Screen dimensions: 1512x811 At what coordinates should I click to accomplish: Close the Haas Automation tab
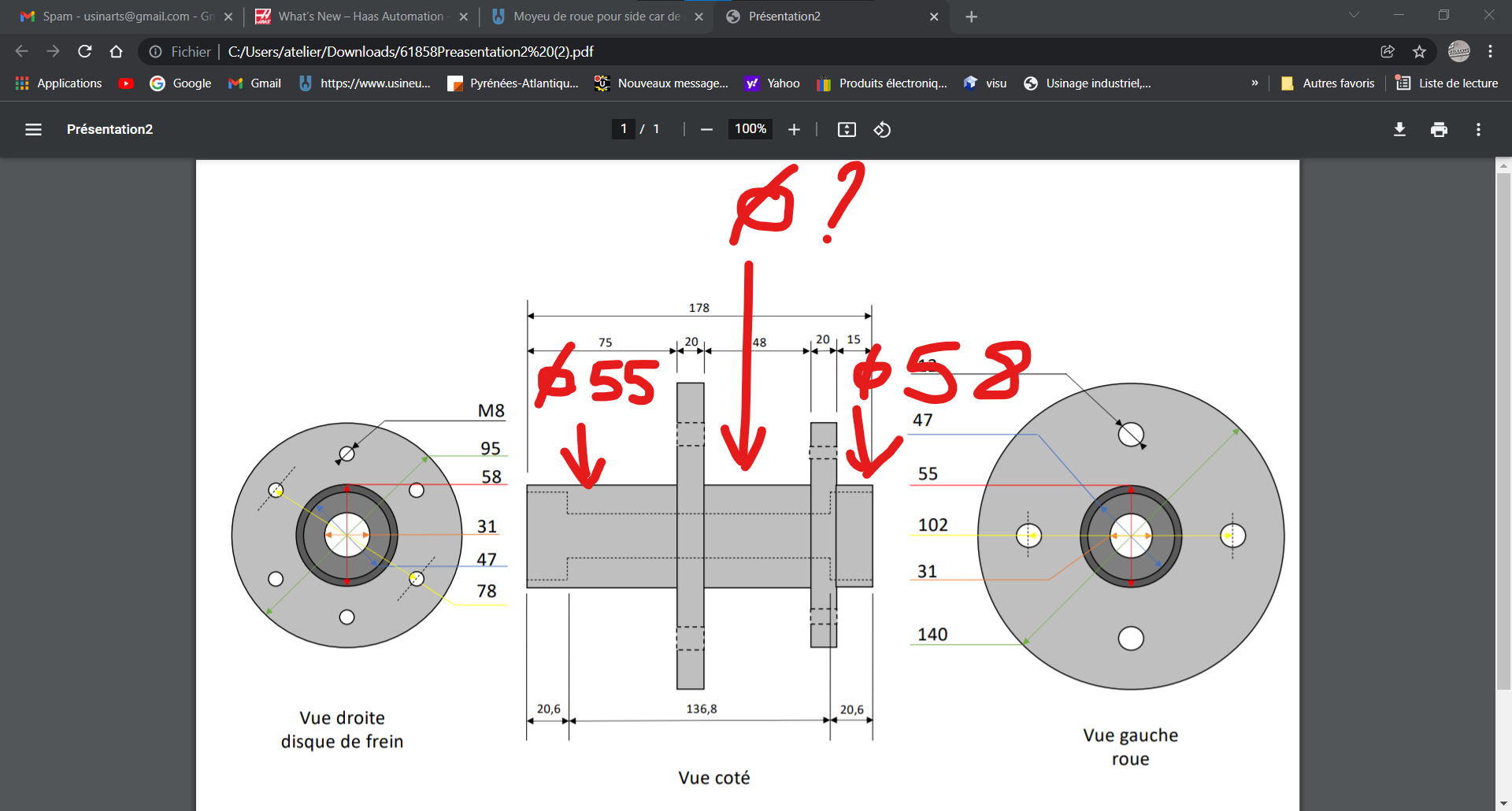(x=464, y=17)
